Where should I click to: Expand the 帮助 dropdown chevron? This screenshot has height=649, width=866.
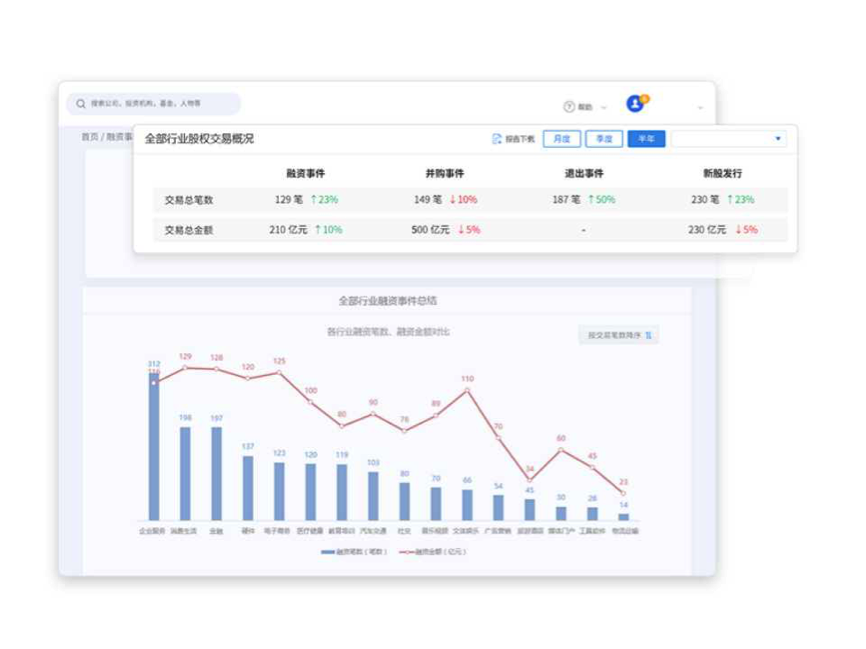coord(604,107)
